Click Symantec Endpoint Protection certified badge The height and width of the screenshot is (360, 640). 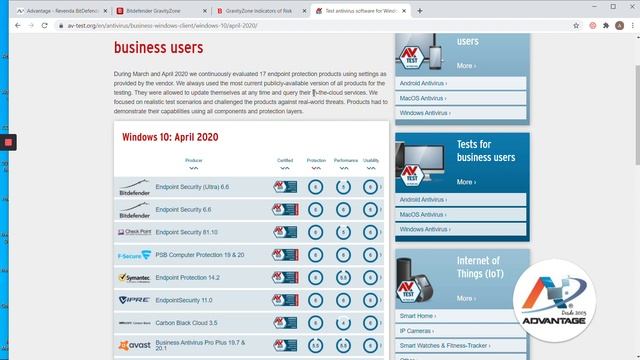[x=285, y=278]
